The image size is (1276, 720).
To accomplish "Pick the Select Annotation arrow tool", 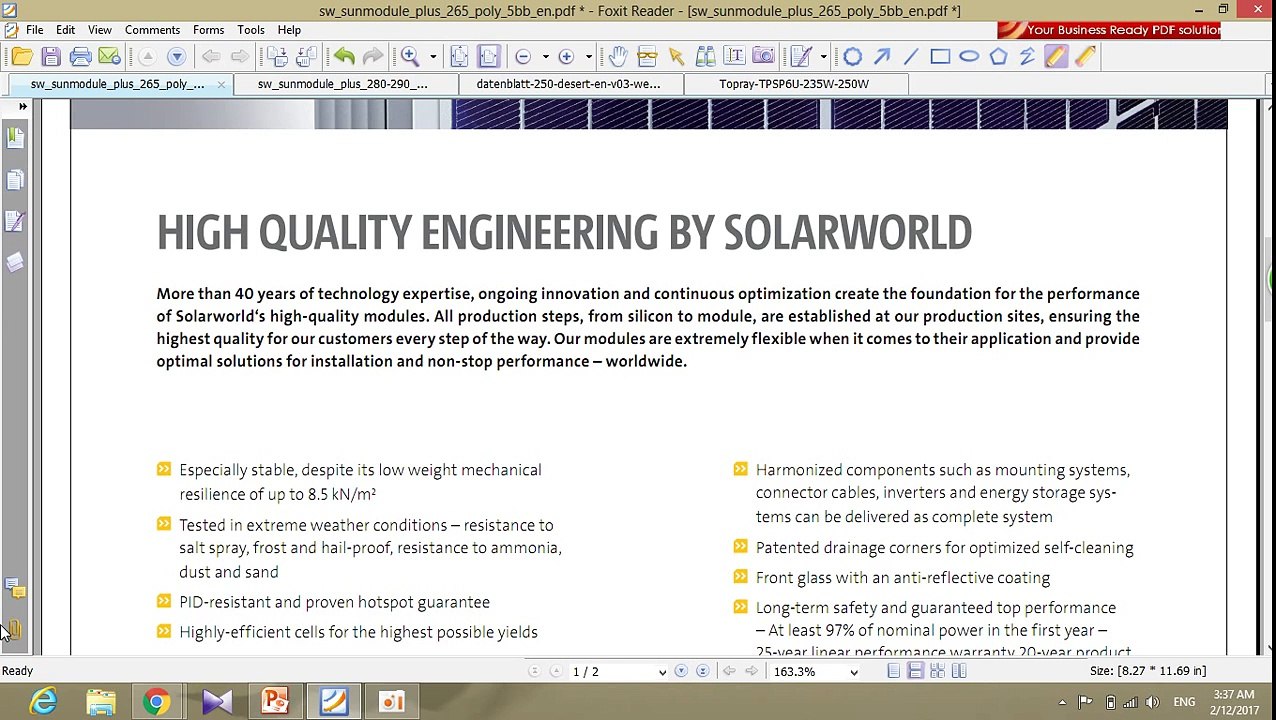I will tap(676, 57).
